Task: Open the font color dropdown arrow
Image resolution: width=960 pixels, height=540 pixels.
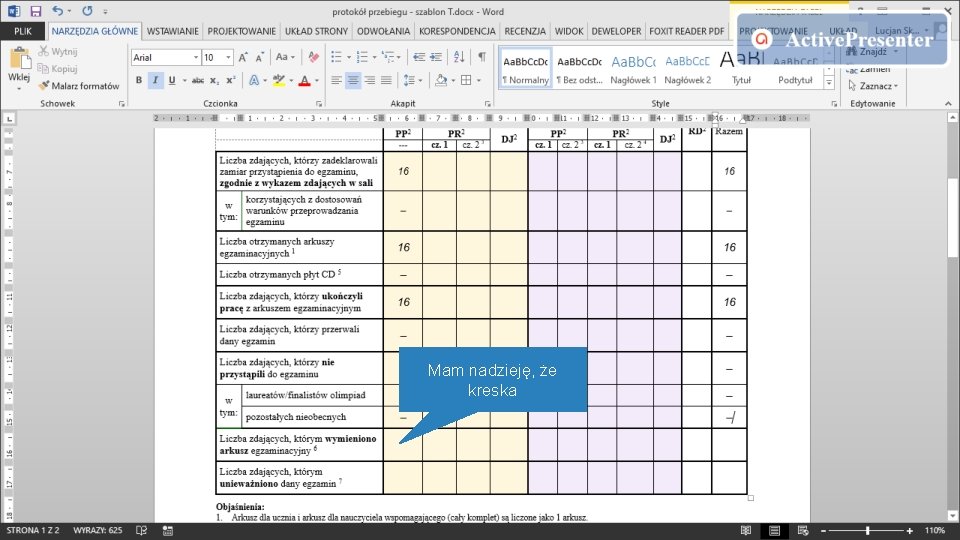Action: pos(317,80)
